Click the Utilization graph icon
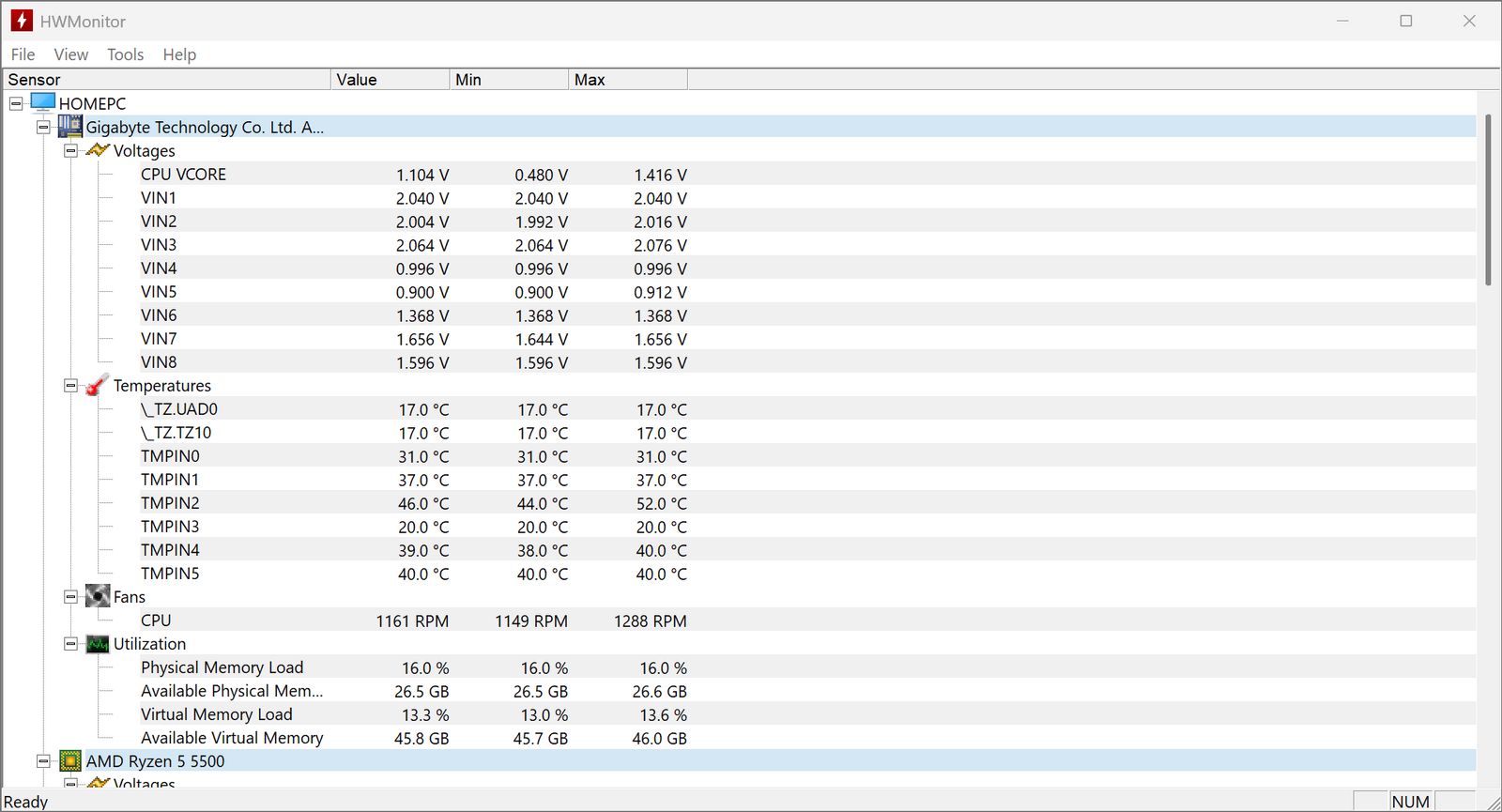 98,644
